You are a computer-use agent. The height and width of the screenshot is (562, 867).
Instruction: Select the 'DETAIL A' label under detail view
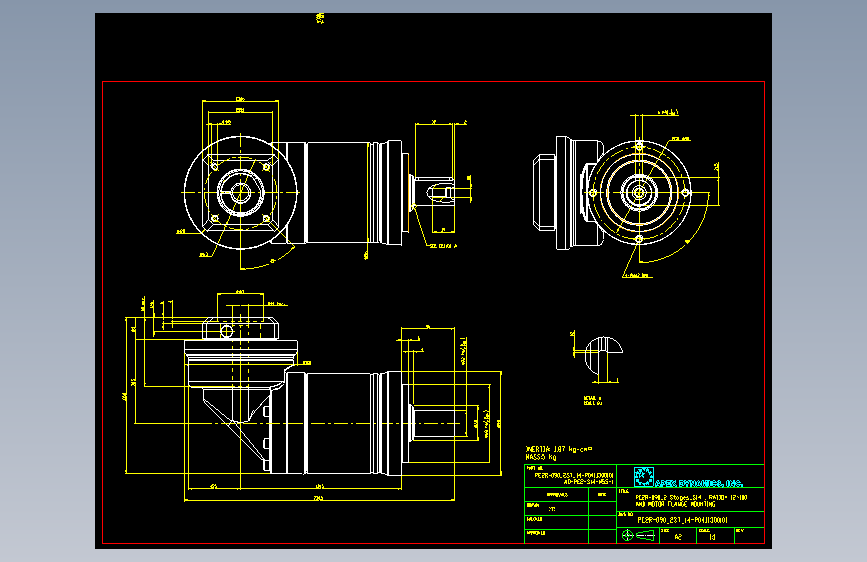592,398
